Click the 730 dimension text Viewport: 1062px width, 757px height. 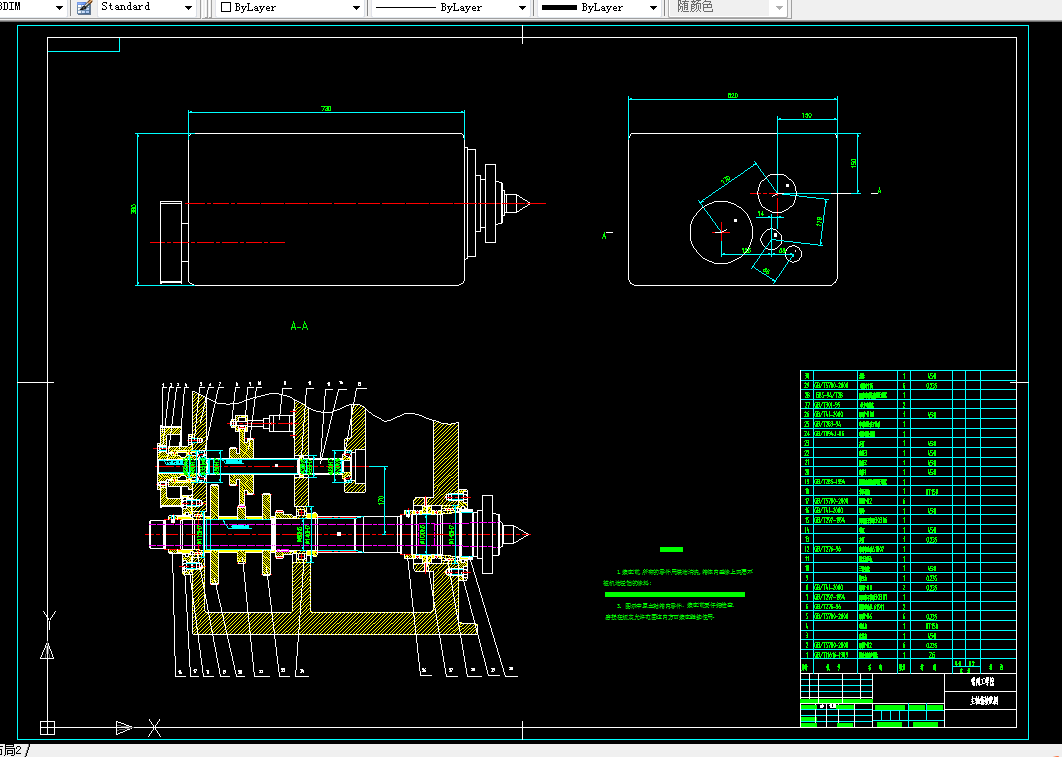[326, 108]
